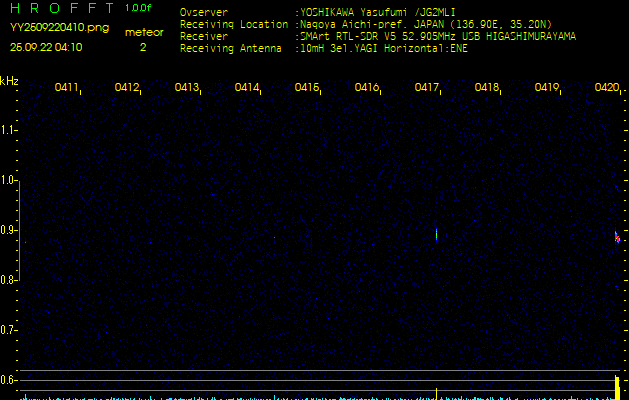
Task: Click the meteor echo near 0417
Action: (436, 234)
